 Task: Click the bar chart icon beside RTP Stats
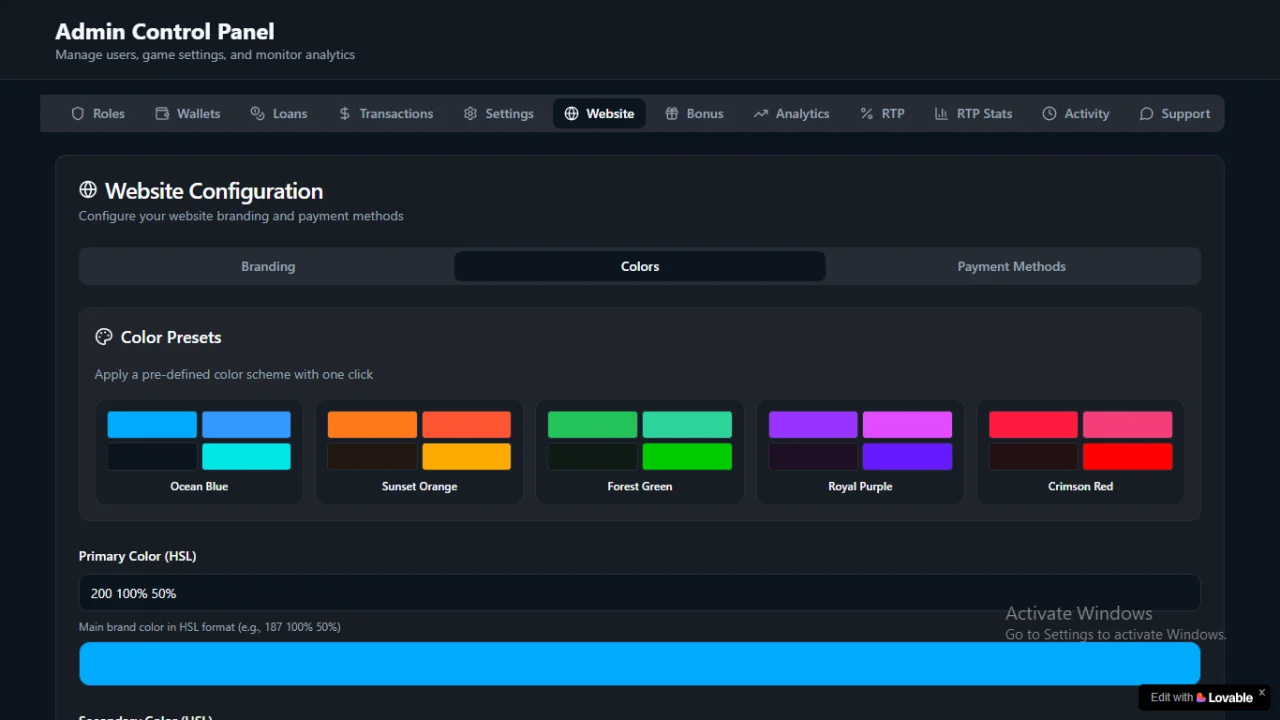941,114
